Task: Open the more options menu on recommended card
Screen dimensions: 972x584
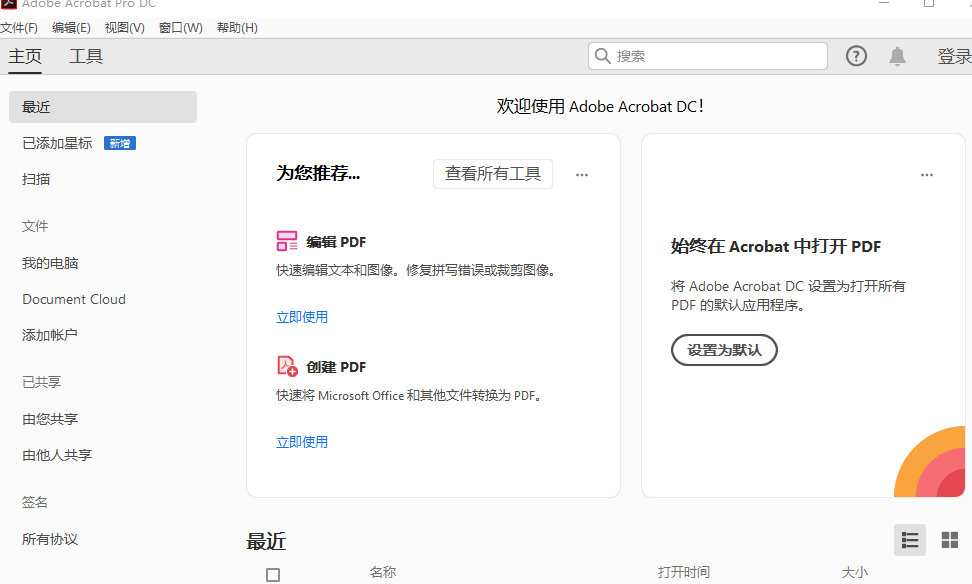Action: pyautogui.click(x=582, y=175)
